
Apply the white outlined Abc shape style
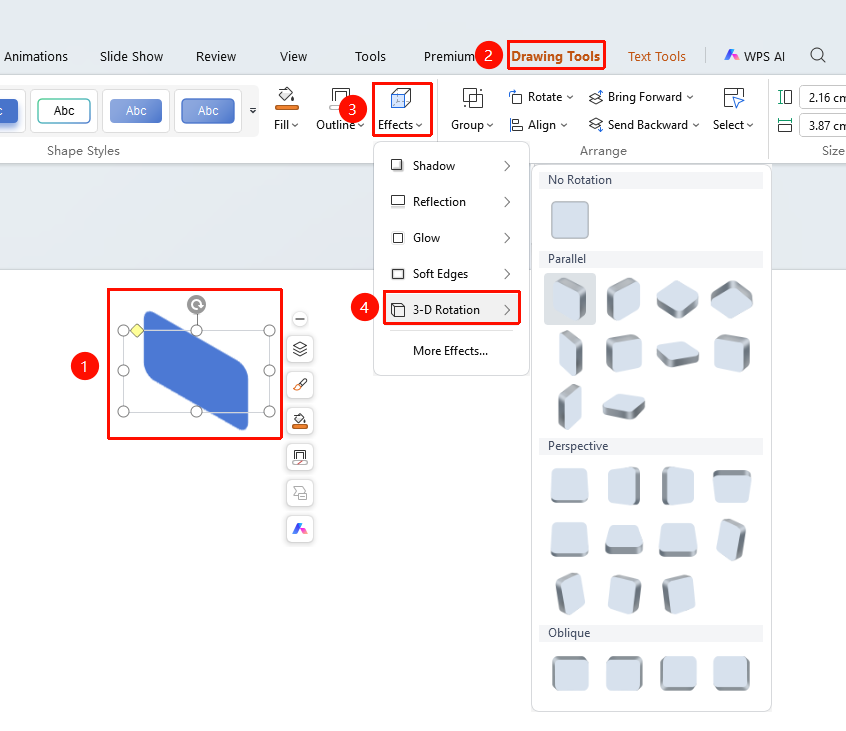click(x=64, y=111)
